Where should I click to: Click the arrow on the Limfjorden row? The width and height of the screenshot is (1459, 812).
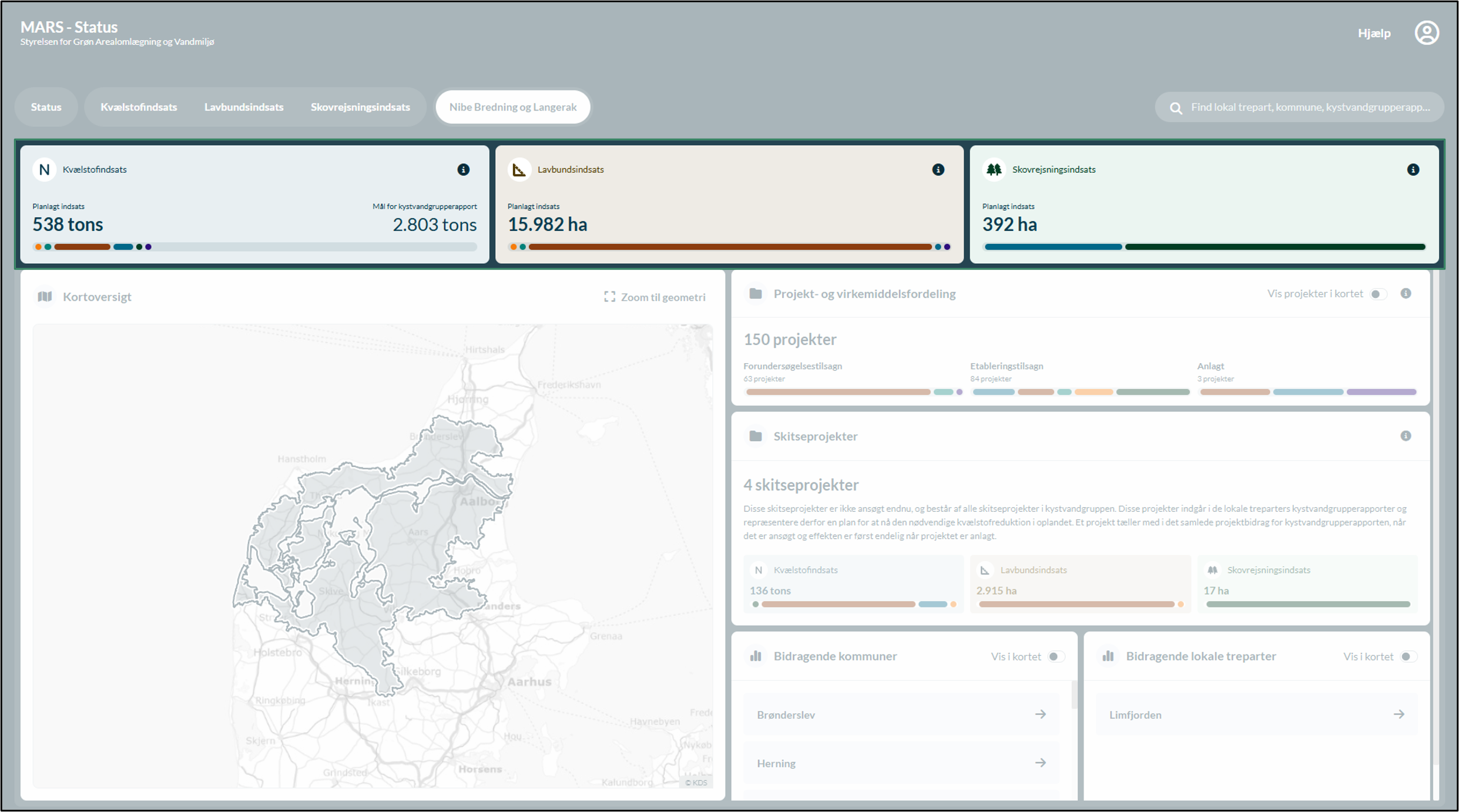[1398, 714]
